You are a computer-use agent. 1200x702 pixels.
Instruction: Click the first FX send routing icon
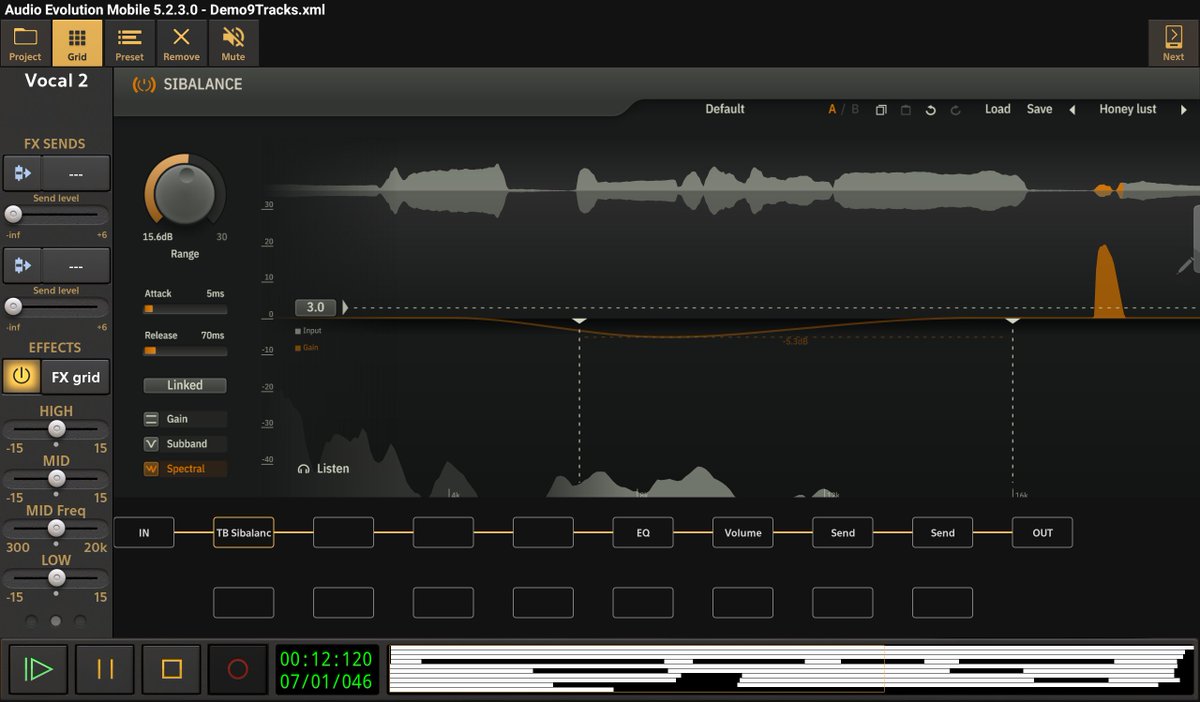click(22, 174)
